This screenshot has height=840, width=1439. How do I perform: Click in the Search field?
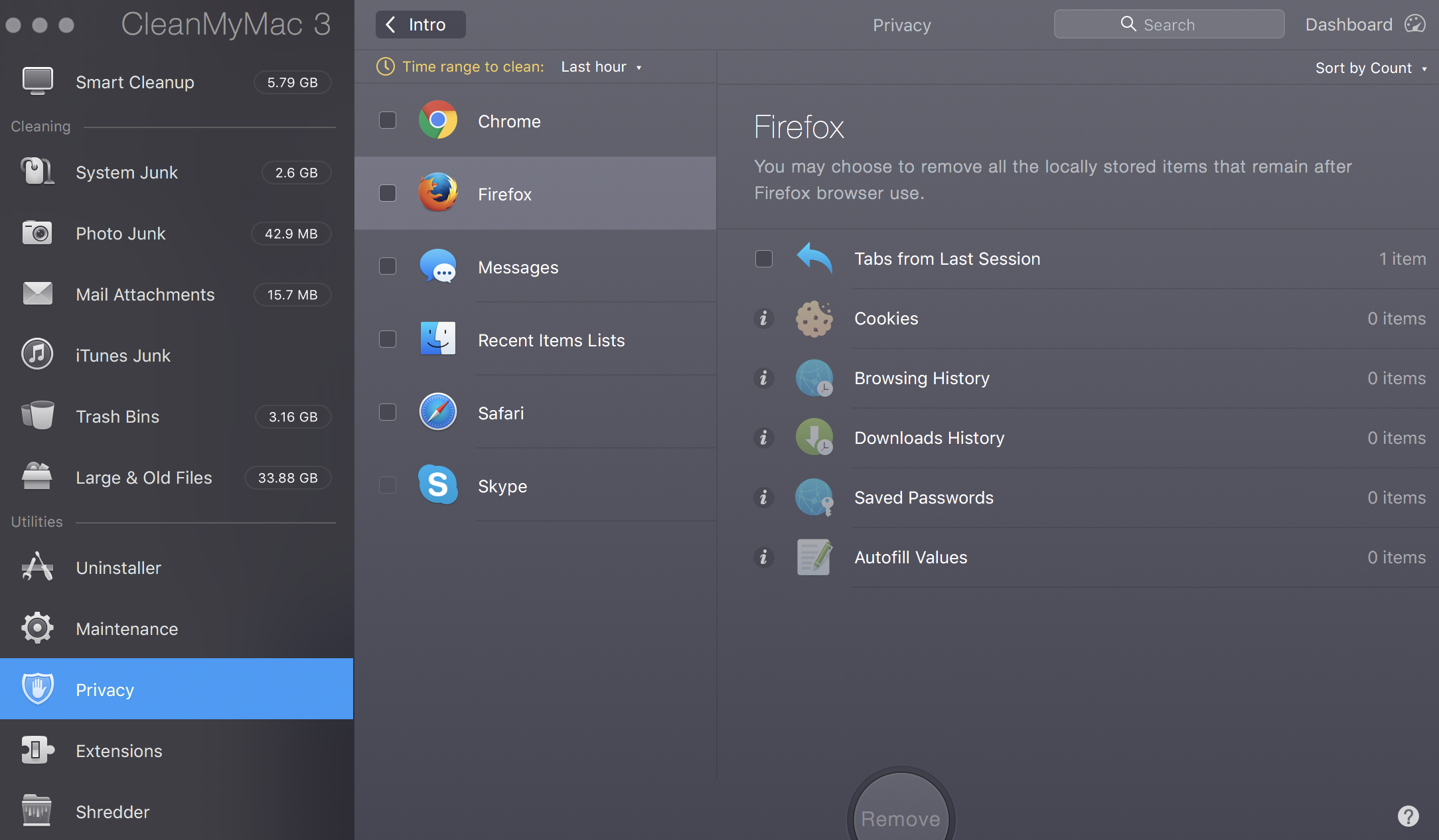[1169, 25]
